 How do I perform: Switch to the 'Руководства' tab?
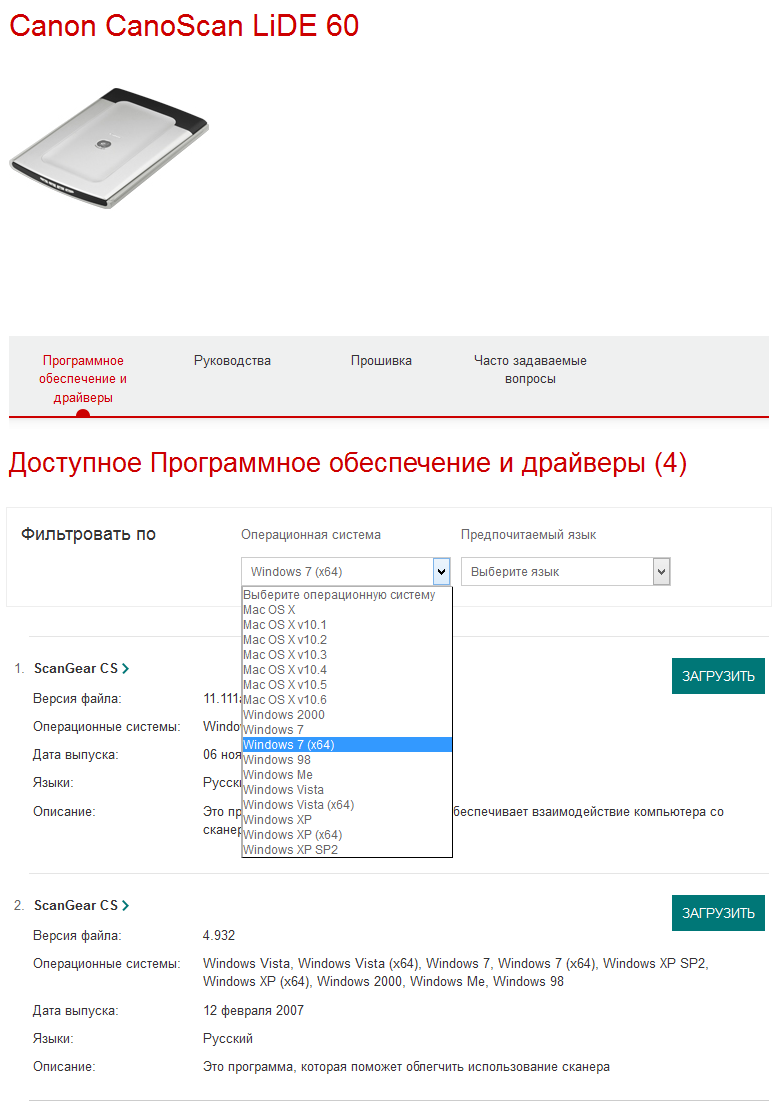[x=232, y=361]
